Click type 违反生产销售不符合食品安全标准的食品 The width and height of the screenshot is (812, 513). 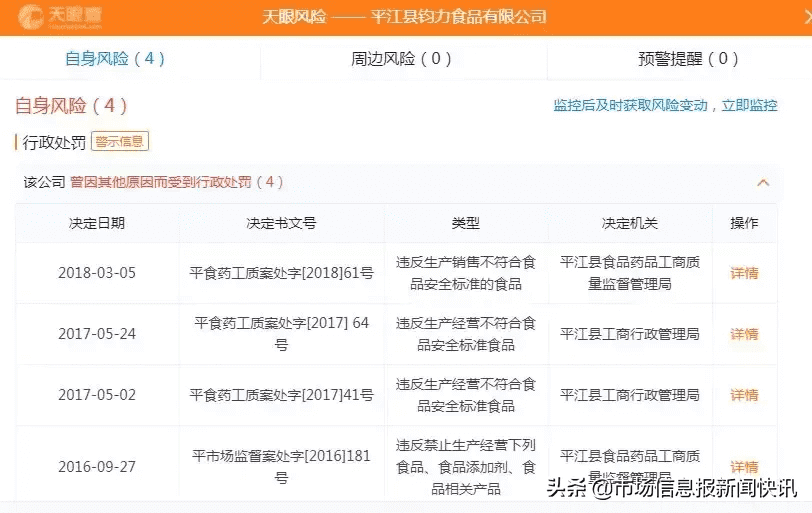point(466,273)
